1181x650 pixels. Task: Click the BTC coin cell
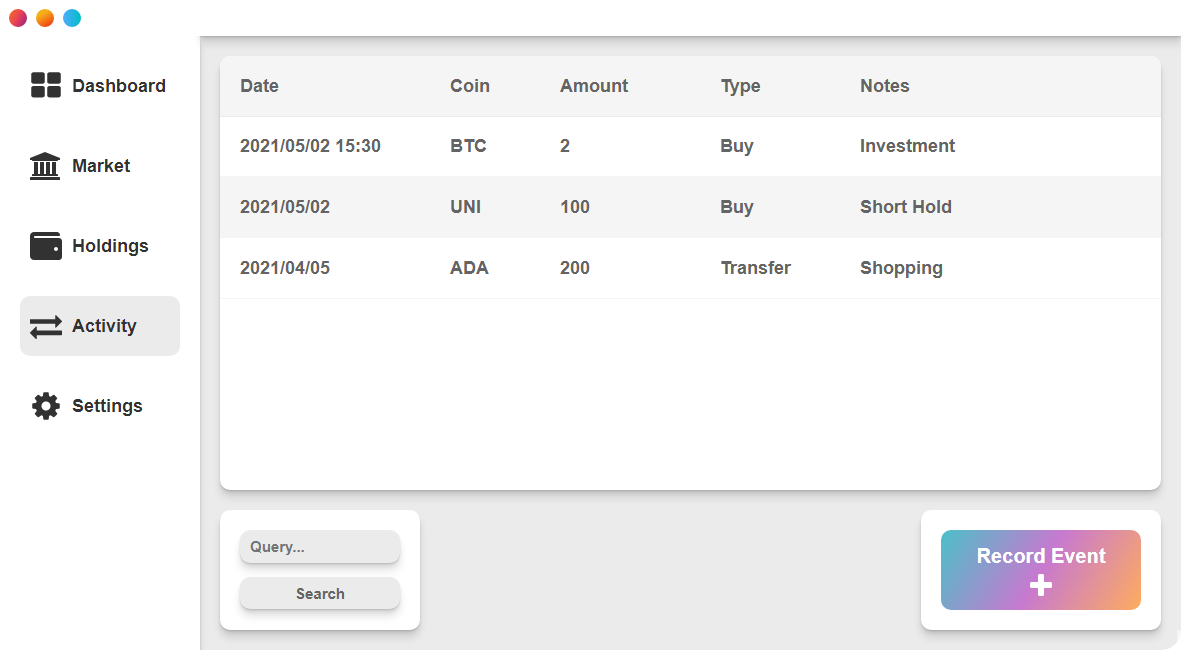point(468,146)
